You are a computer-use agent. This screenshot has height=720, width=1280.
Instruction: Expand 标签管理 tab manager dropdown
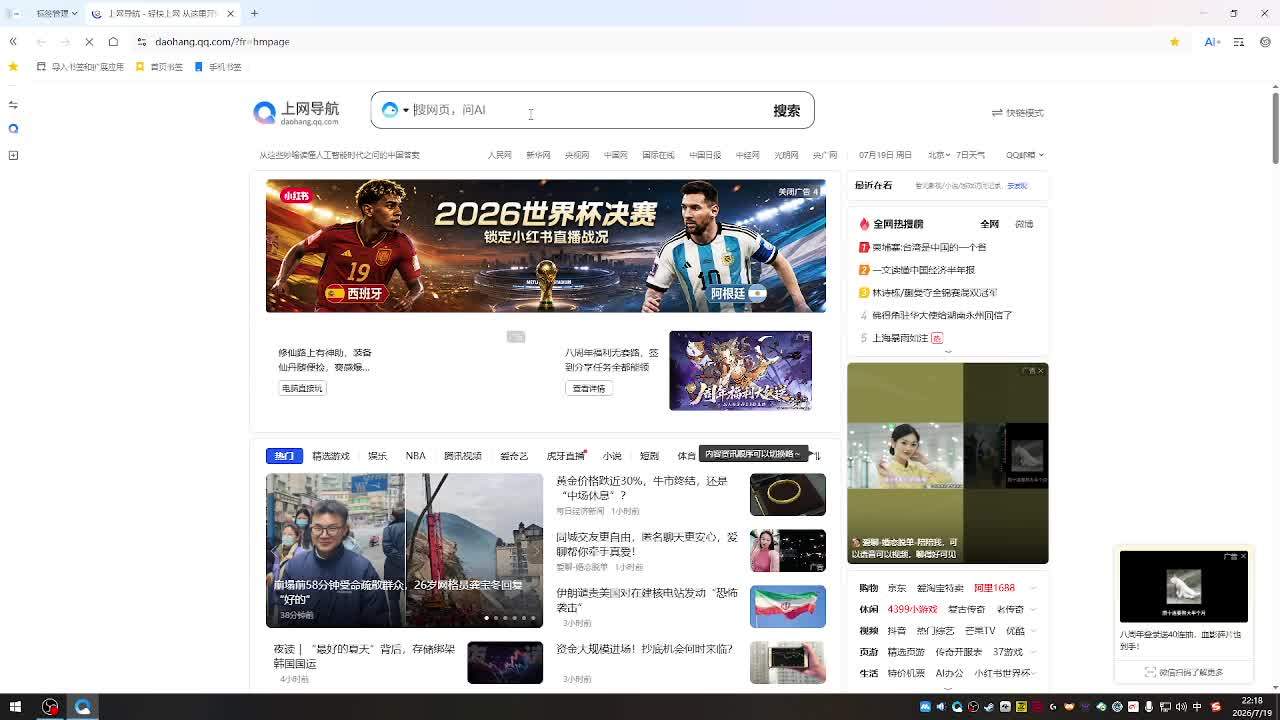coord(56,14)
